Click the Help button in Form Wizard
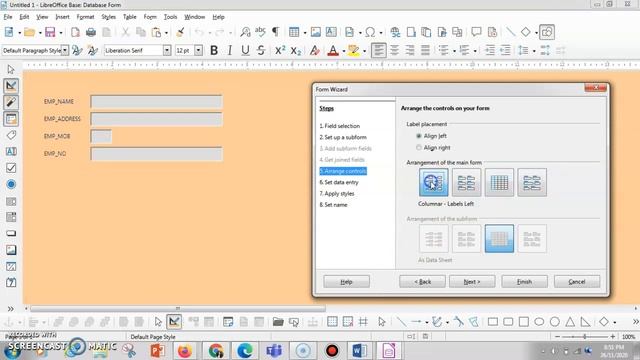The height and width of the screenshot is (360, 640). 347,282
